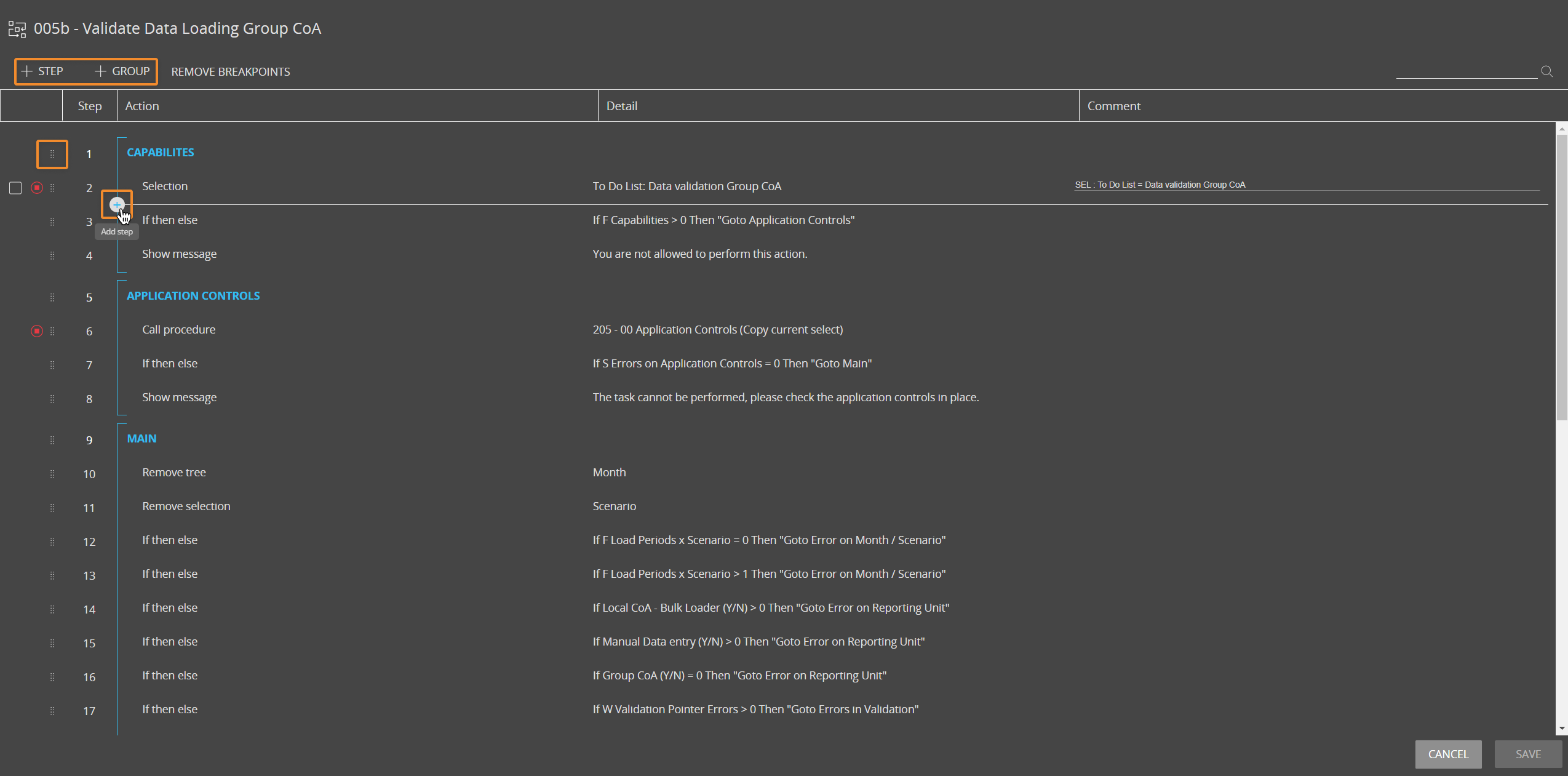Collapse the APPLICATION CONTROLS group

[193, 296]
